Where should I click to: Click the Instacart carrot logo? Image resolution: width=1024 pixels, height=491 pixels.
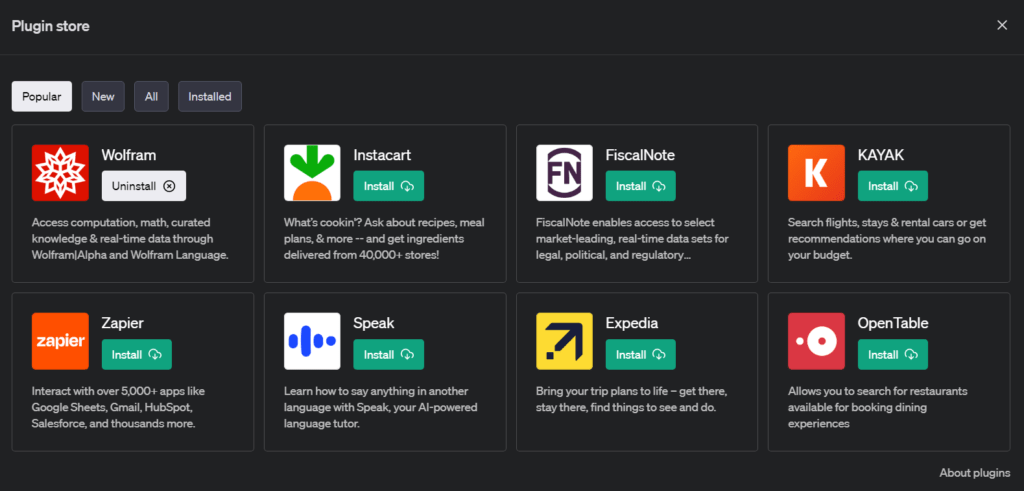point(312,172)
